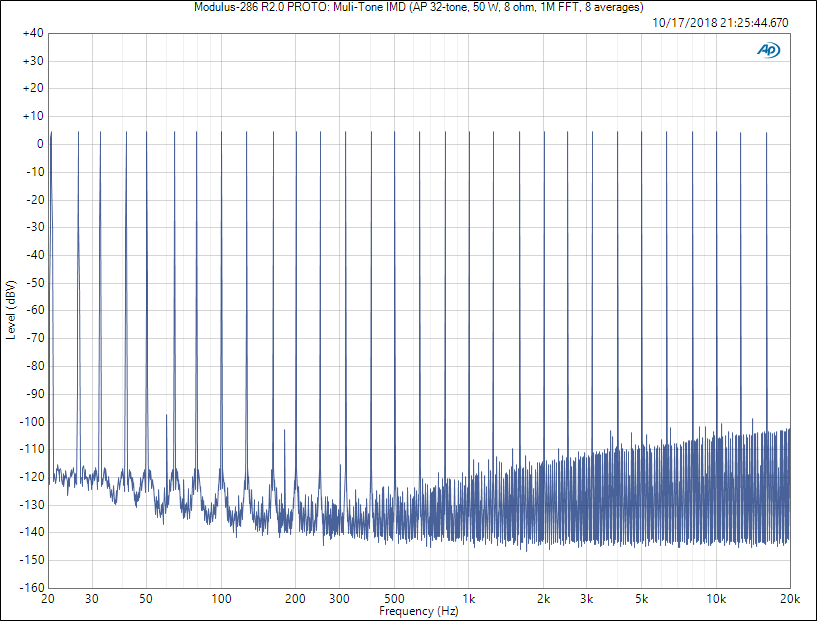Click the '-20' Y-axis value
817x621 pixels.
pyautogui.click(x=35, y=200)
